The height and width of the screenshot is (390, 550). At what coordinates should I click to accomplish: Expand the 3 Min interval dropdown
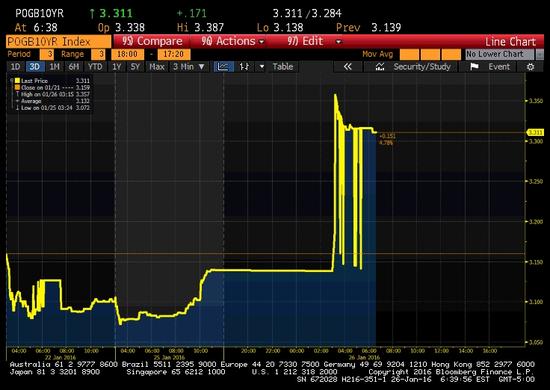coord(189,67)
